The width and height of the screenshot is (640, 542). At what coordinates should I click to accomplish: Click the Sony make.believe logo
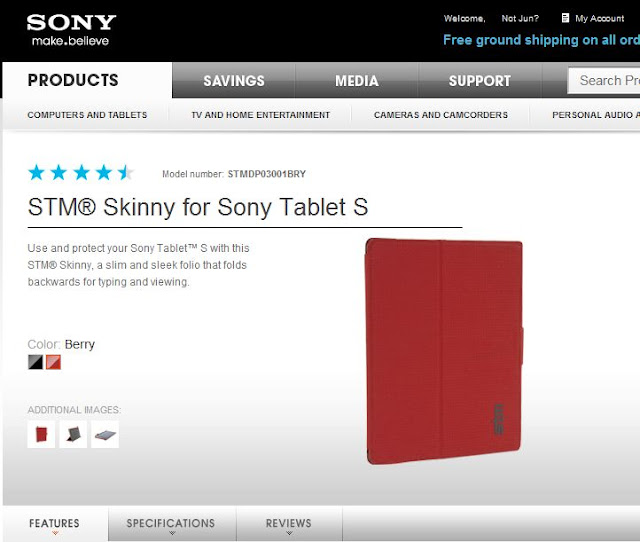(71, 30)
